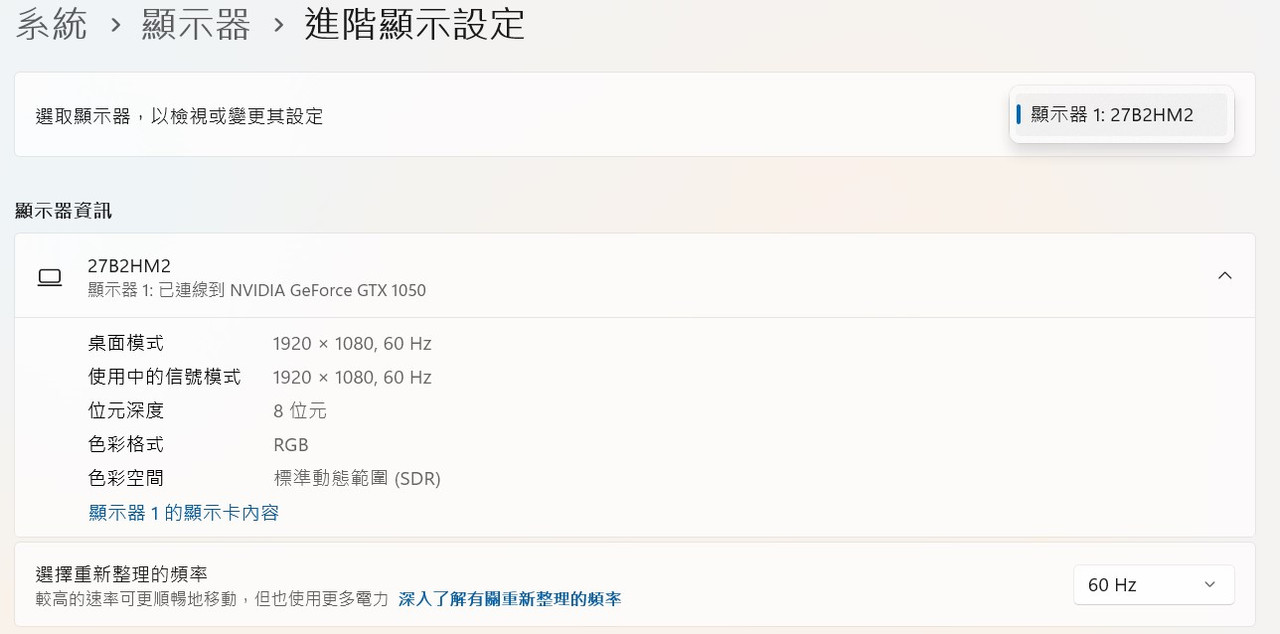The image size is (1280, 634).
Task: Click the 進階顯示設定 page title
Action: pos(415,24)
